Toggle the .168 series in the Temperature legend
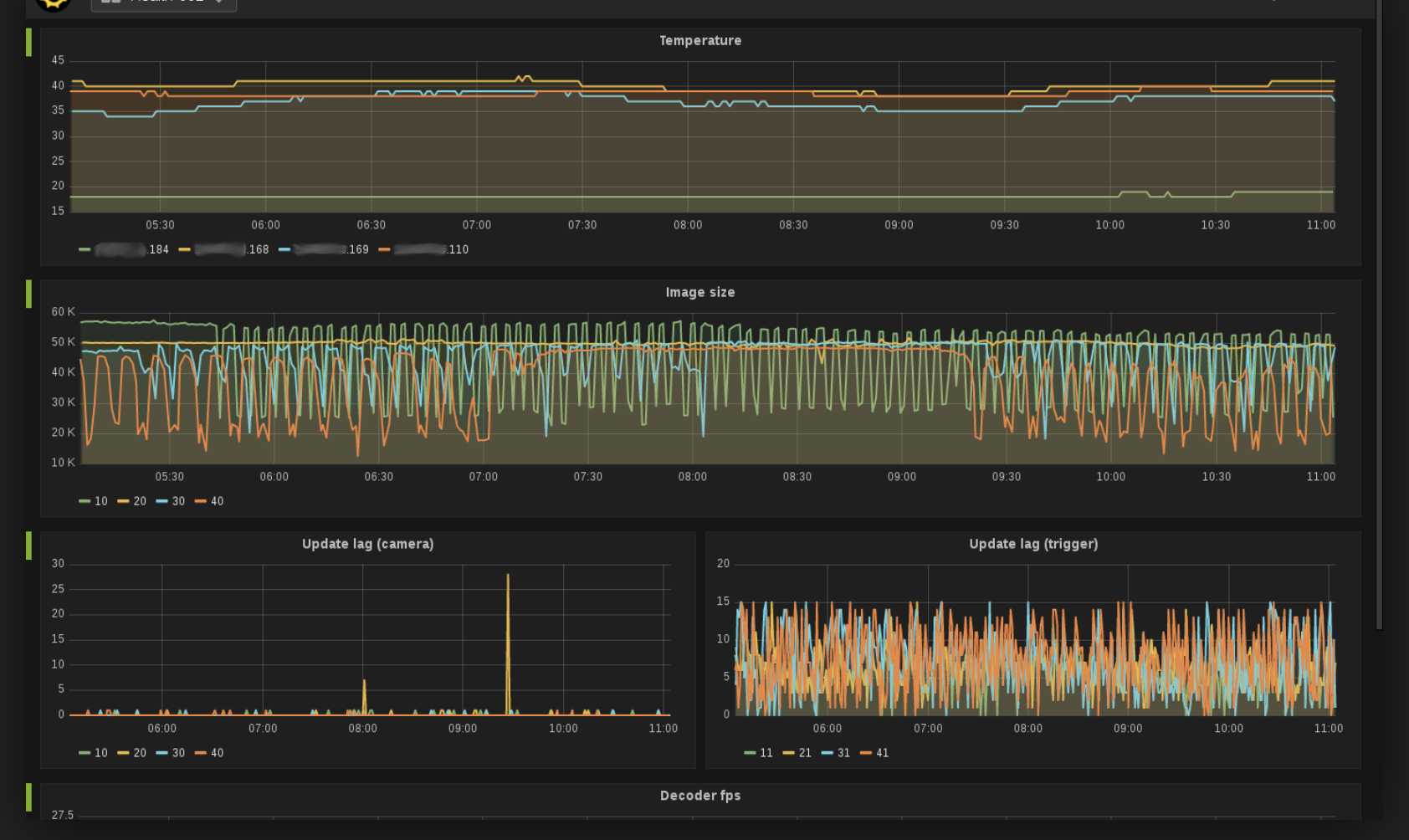The height and width of the screenshot is (840, 1409). (224, 249)
